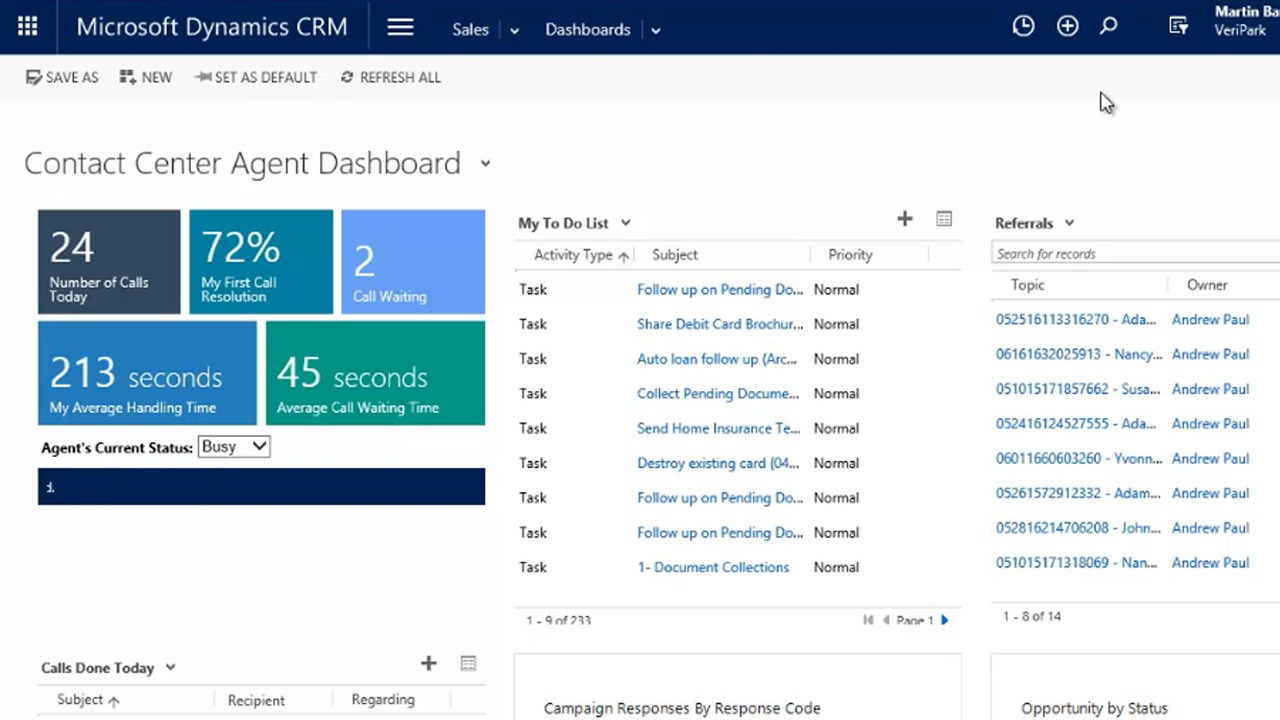Open referral 06011660603260 - Yvonn
1280x720 pixels.
click(x=1079, y=458)
